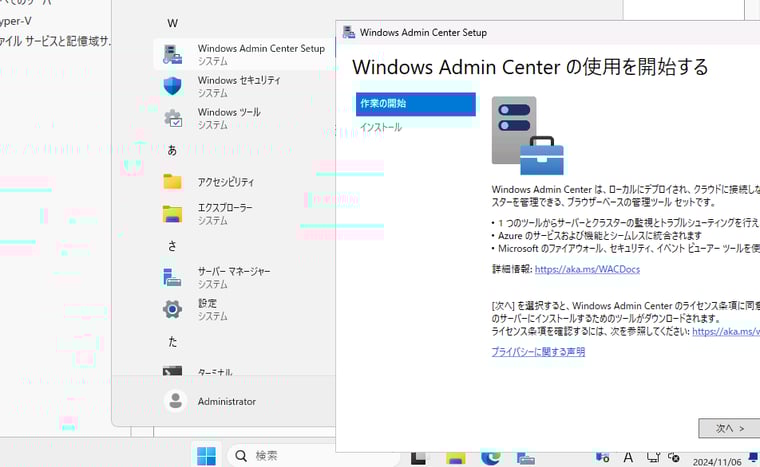
Task: Click the network monitor tray icon
Action: pyautogui.click(x=653, y=457)
